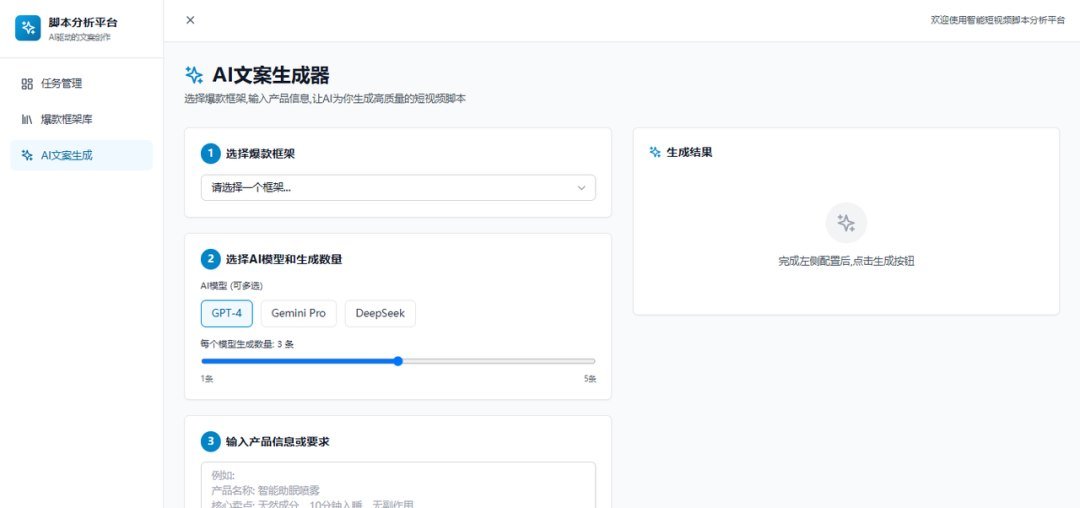Click the product info text area

coord(398,485)
